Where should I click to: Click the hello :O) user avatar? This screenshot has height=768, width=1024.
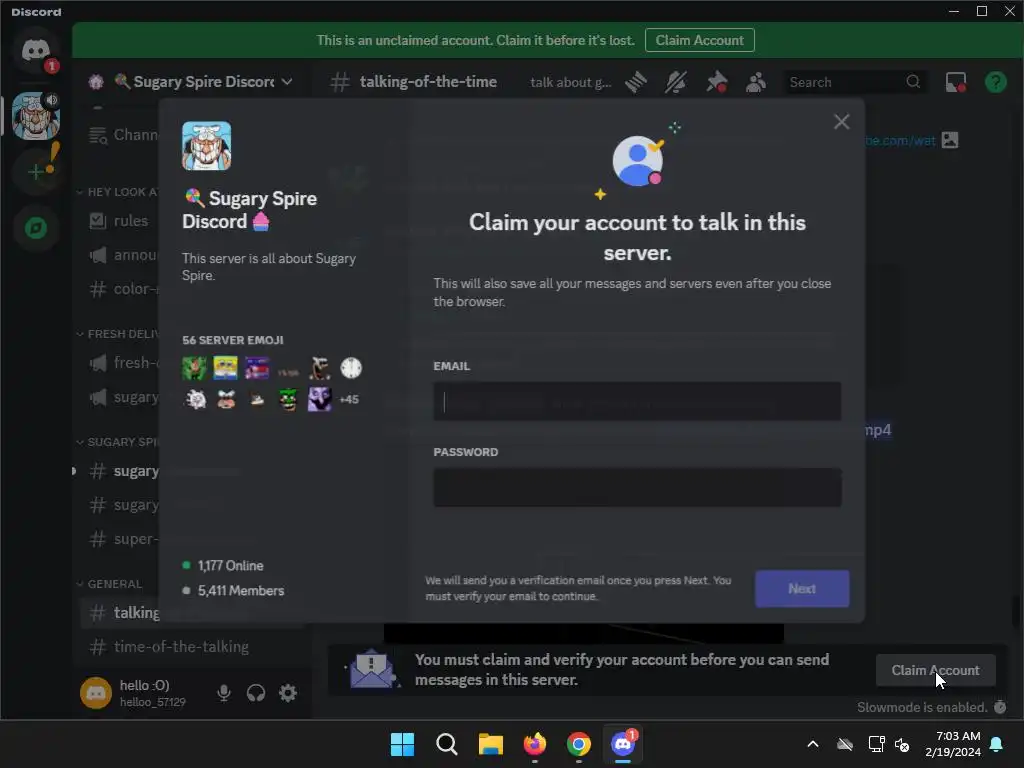click(96, 693)
